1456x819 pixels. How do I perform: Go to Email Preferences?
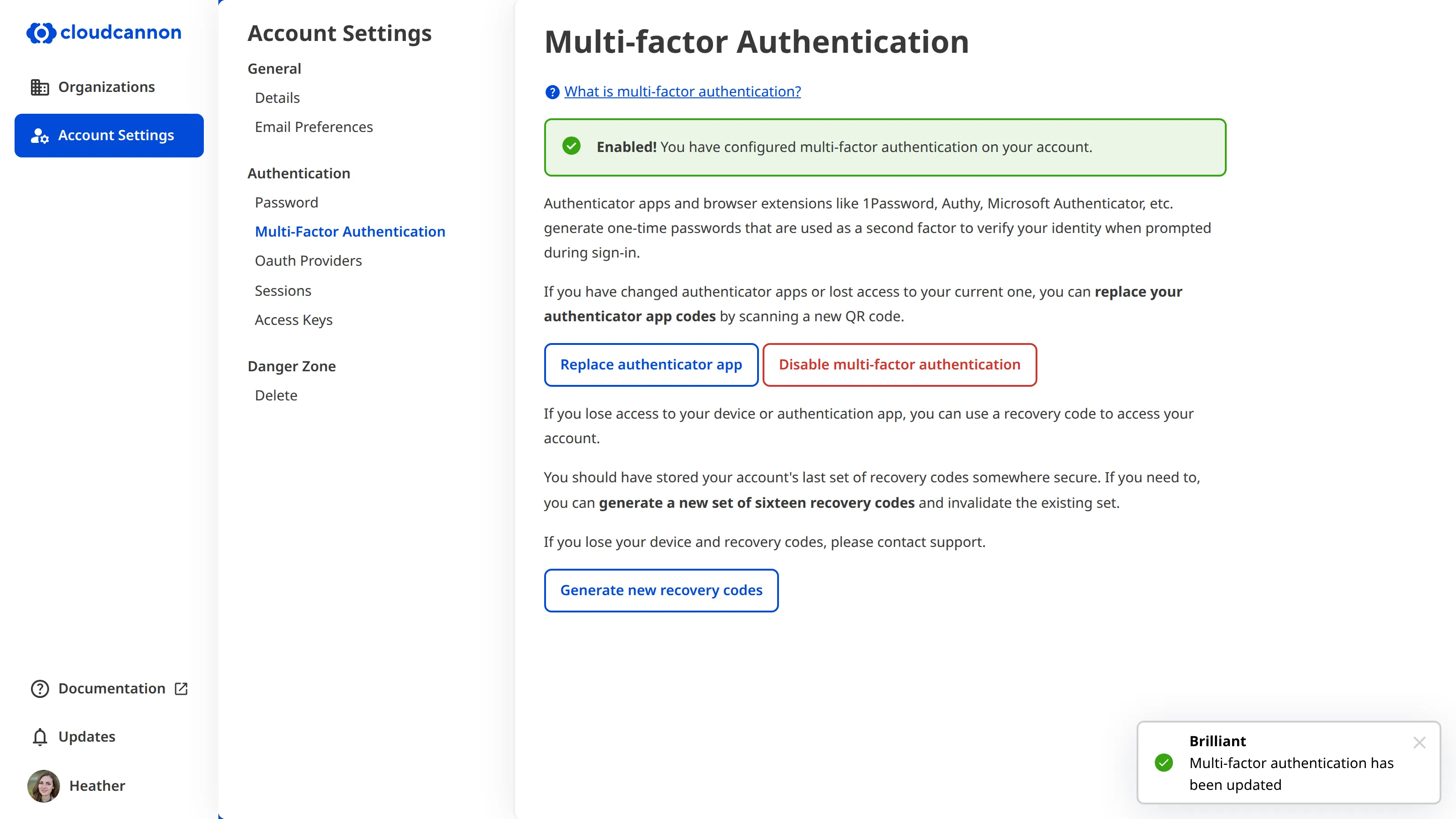tap(313, 127)
